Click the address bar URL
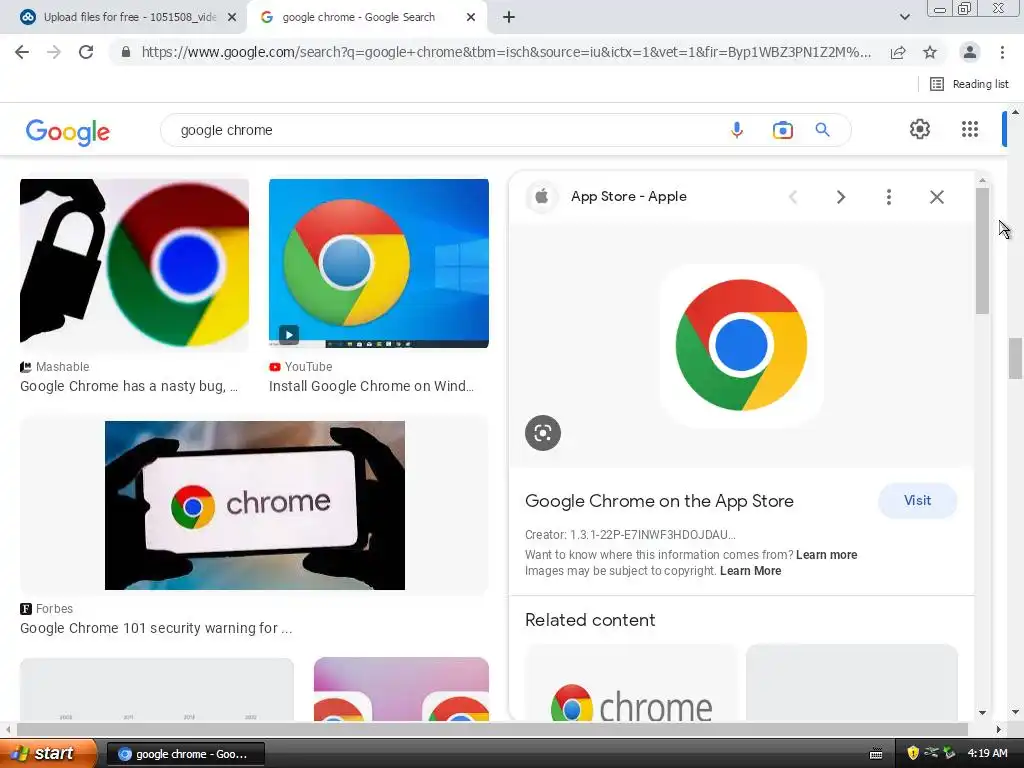Viewport: 1024px width, 768px height. coord(506,52)
